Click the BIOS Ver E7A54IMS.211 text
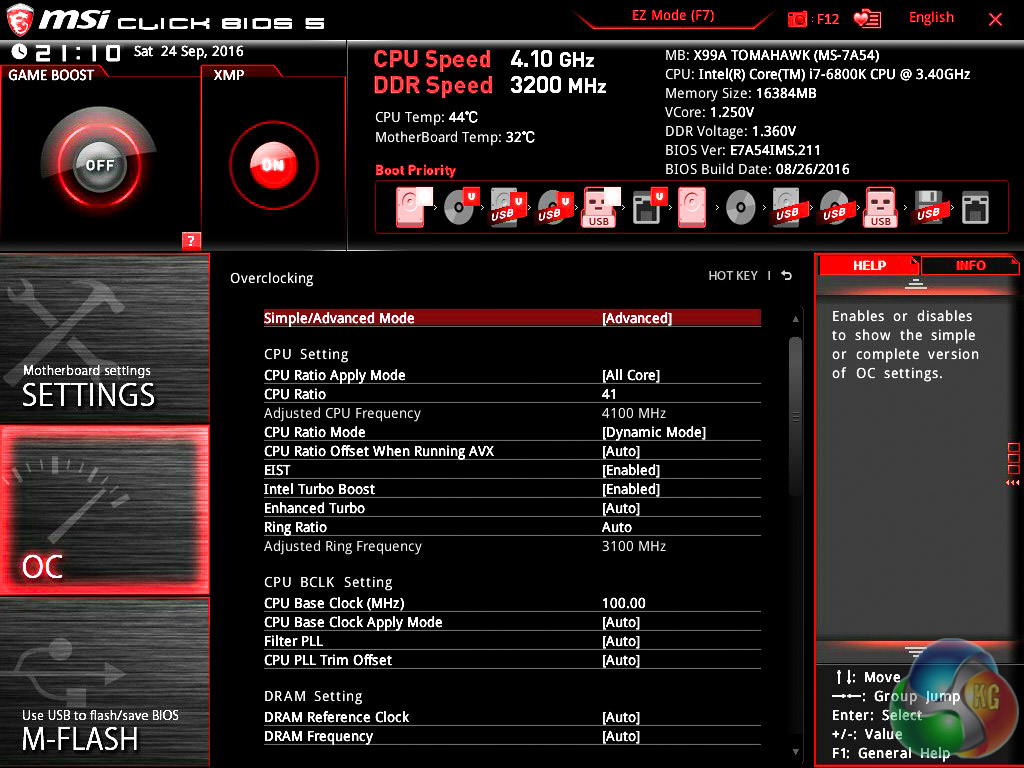The width and height of the screenshot is (1024, 768). click(x=743, y=150)
